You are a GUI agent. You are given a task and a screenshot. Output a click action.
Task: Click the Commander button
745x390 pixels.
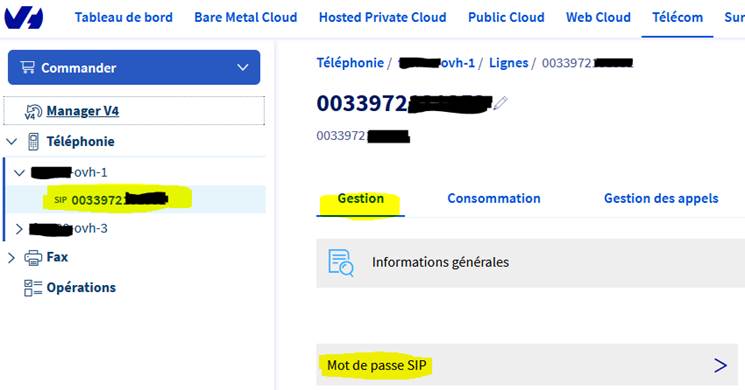click(134, 67)
